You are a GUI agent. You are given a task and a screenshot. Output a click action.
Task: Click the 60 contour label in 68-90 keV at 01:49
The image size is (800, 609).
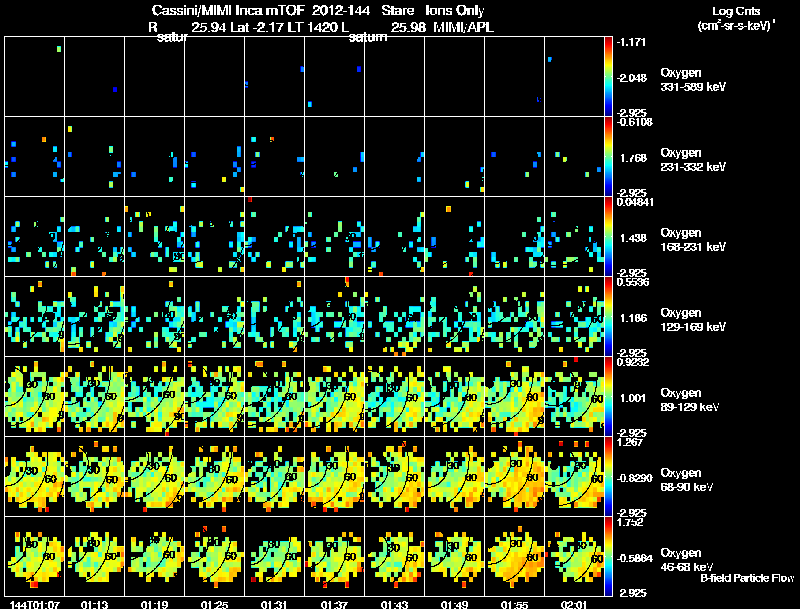pyautogui.click(x=470, y=478)
